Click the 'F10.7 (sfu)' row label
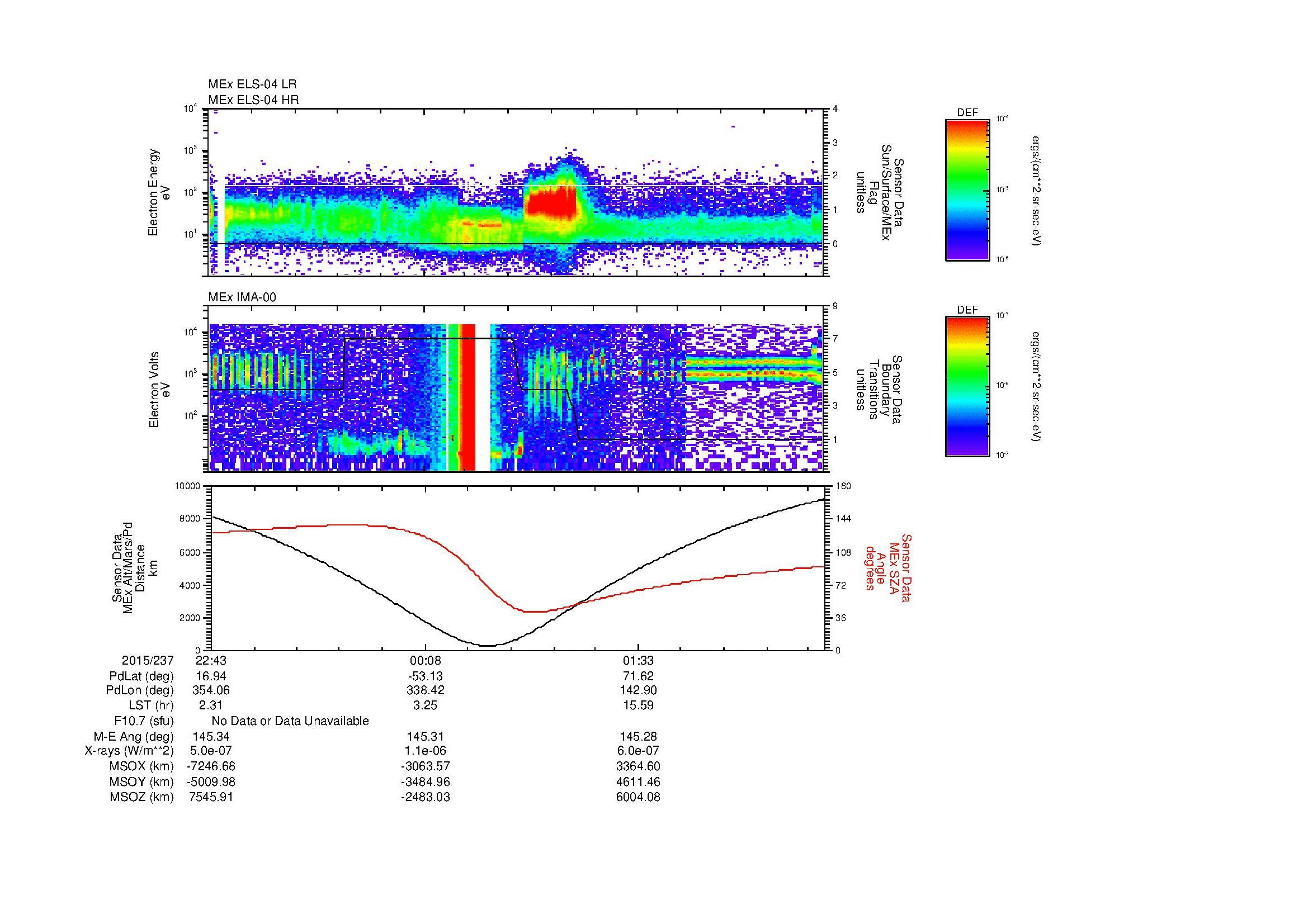Image resolution: width=1308 pixels, height=924 pixels. point(144,721)
